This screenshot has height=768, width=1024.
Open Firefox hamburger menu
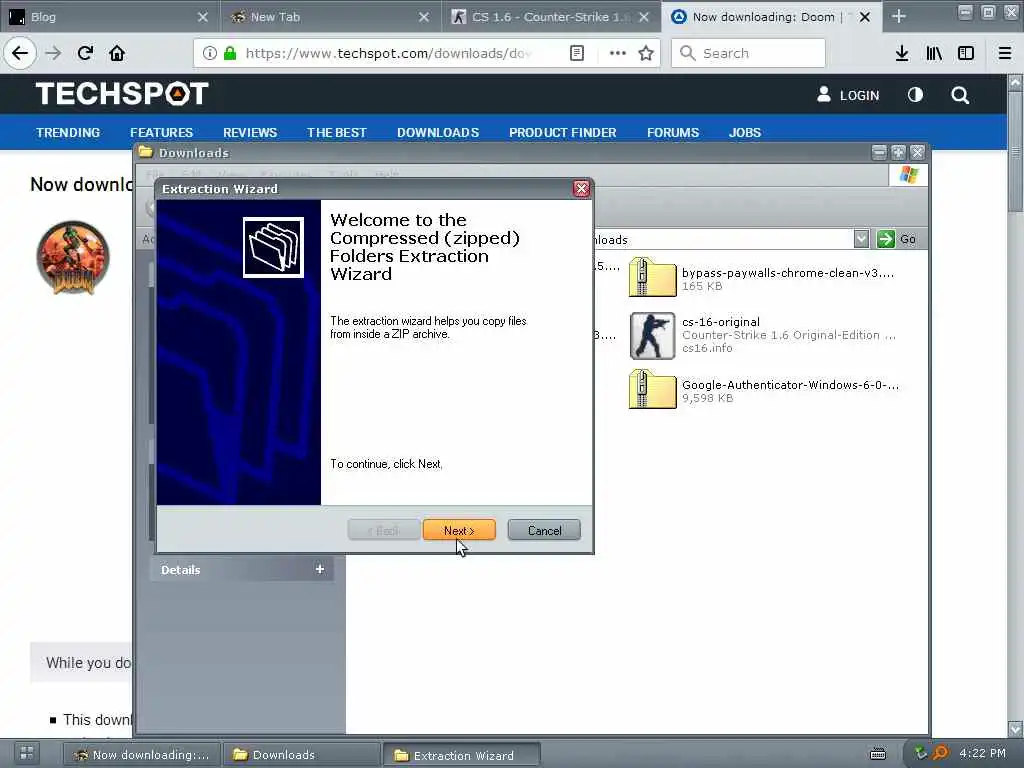tap(1005, 53)
